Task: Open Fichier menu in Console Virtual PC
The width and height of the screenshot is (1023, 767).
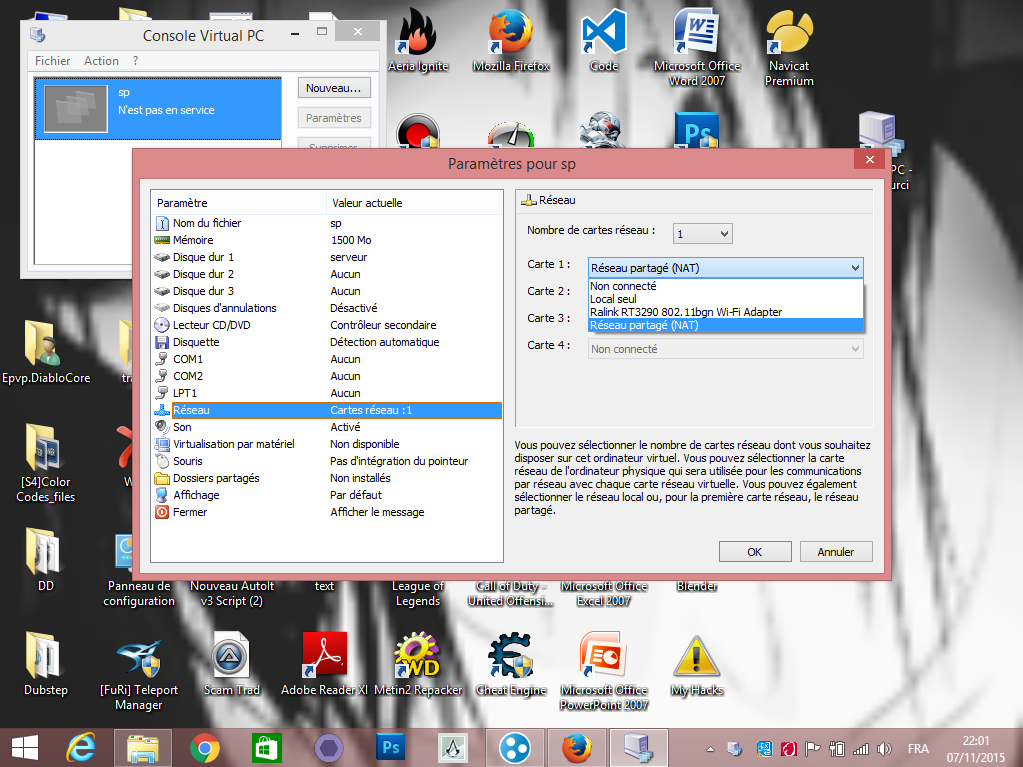Action: [x=52, y=61]
